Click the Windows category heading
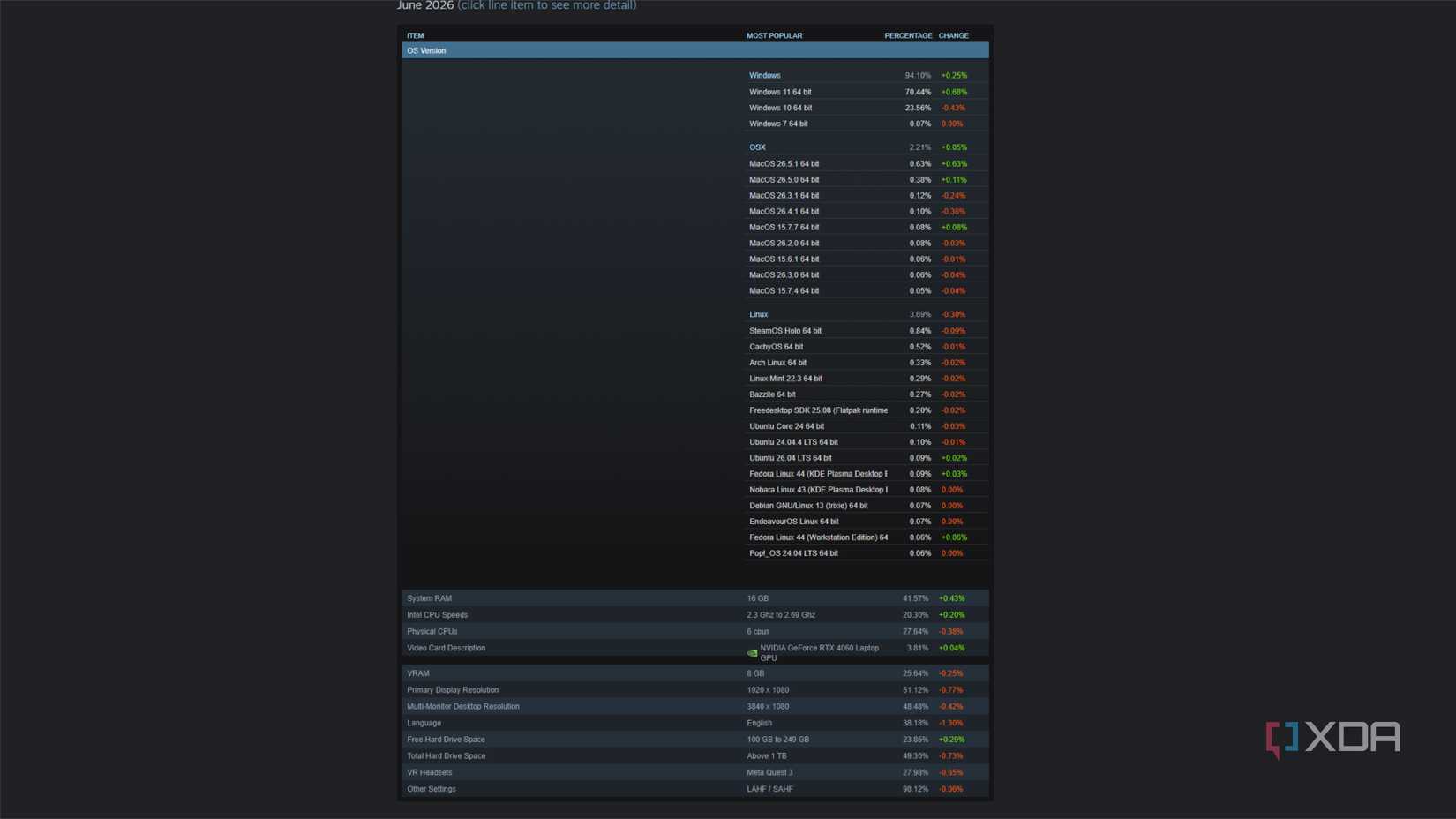 (x=764, y=76)
